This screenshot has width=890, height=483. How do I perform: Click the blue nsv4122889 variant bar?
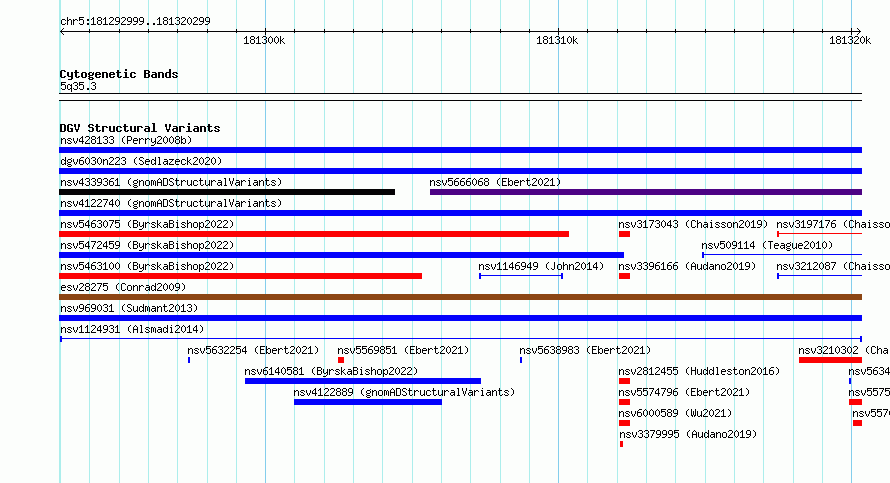(x=368, y=402)
